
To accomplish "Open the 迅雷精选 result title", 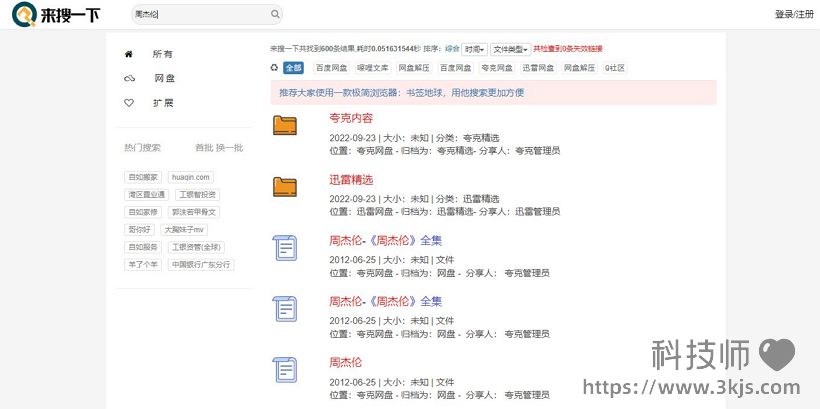I will coord(351,180).
